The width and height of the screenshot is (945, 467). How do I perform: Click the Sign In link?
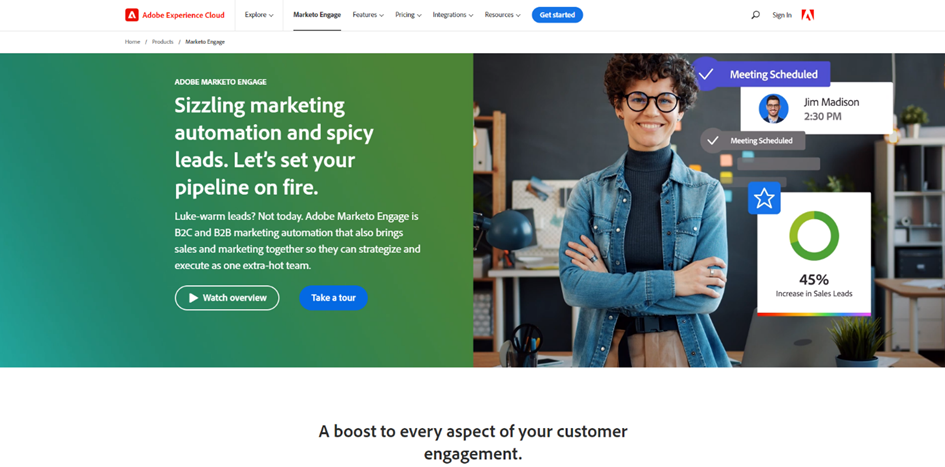click(x=782, y=15)
